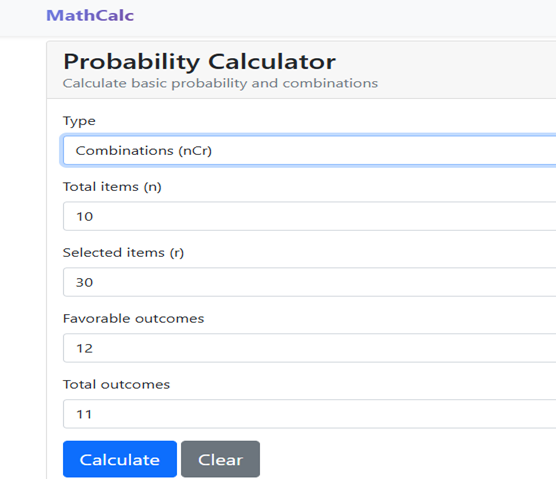The height and width of the screenshot is (479, 556).
Task: Expand the Type combo box
Action: [309, 150]
